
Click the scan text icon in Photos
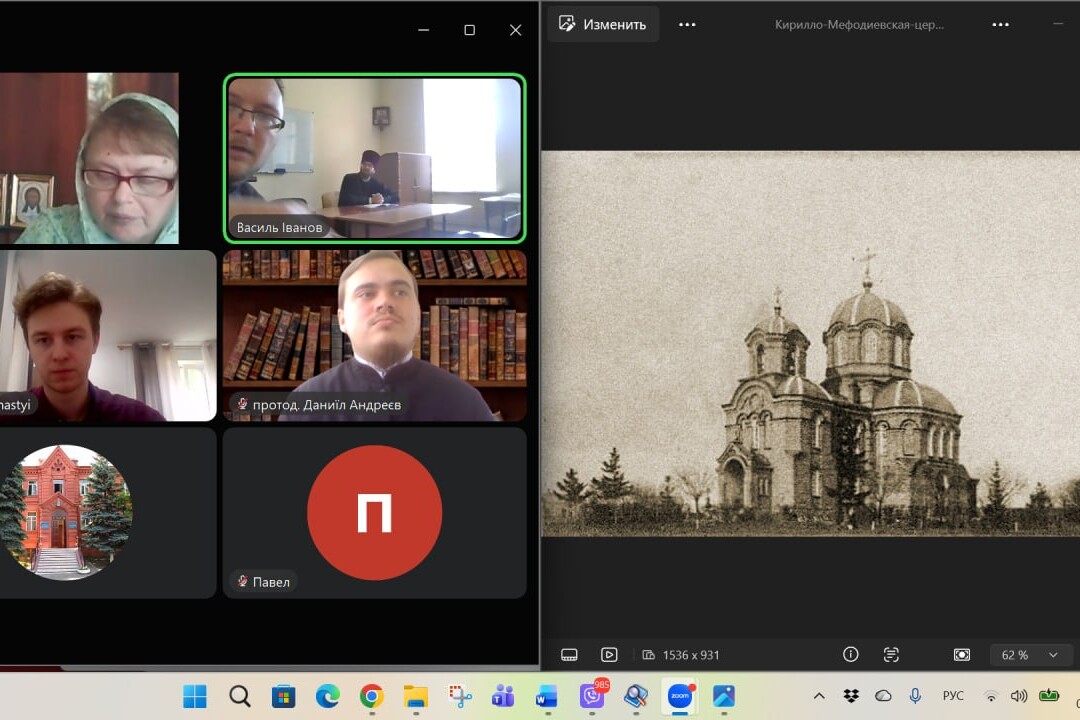[x=891, y=655]
